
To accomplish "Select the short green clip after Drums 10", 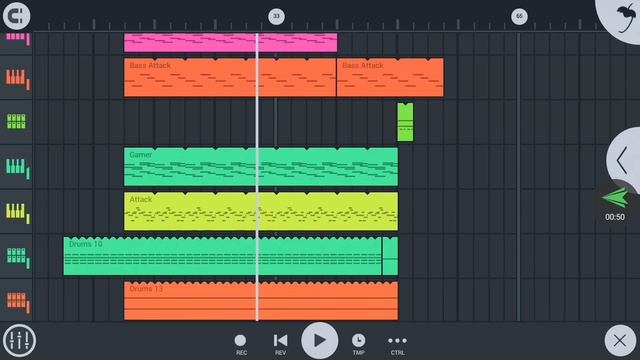I will (390, 256).
